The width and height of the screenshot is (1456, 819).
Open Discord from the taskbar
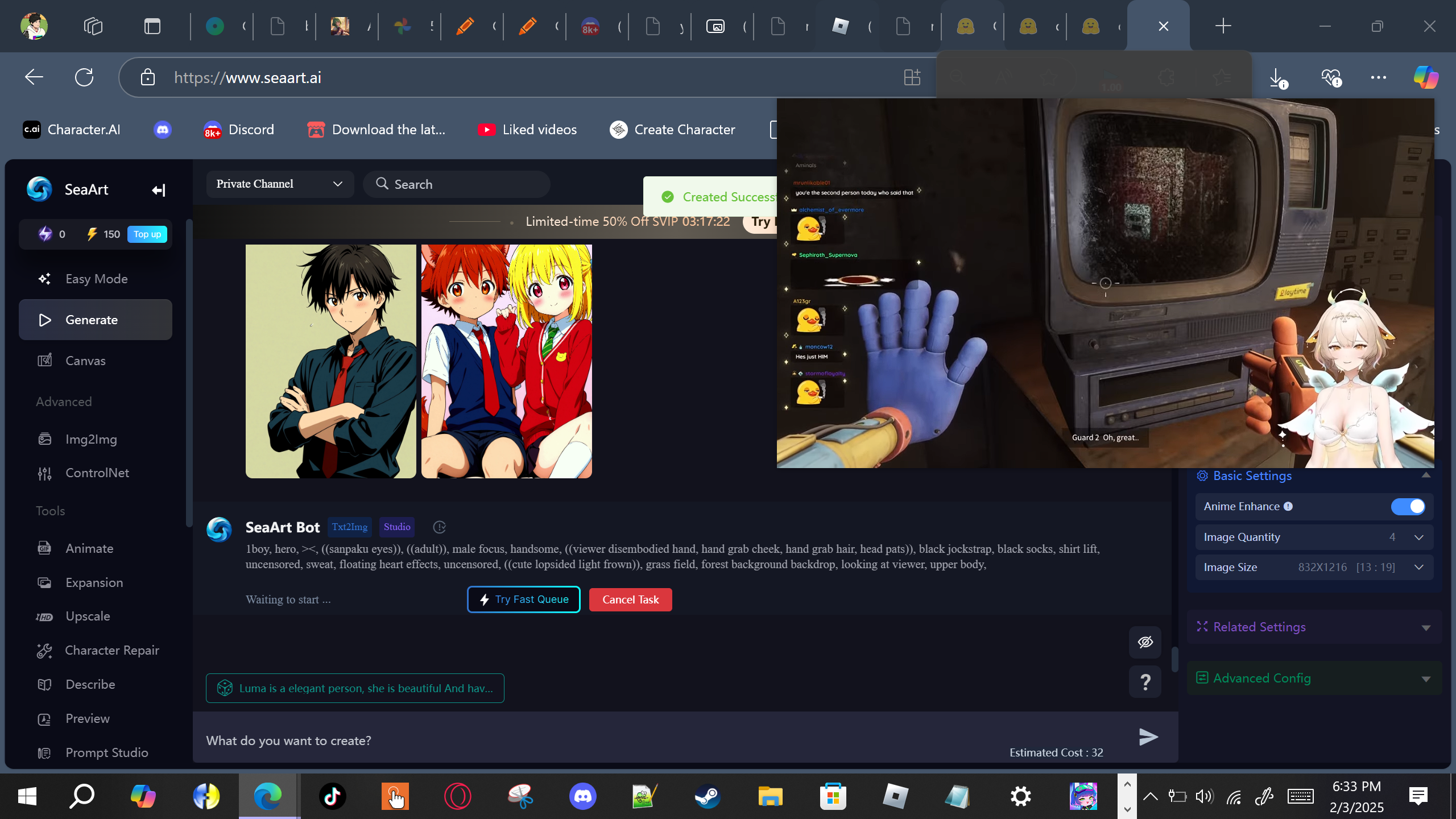[x=582, y=796]
